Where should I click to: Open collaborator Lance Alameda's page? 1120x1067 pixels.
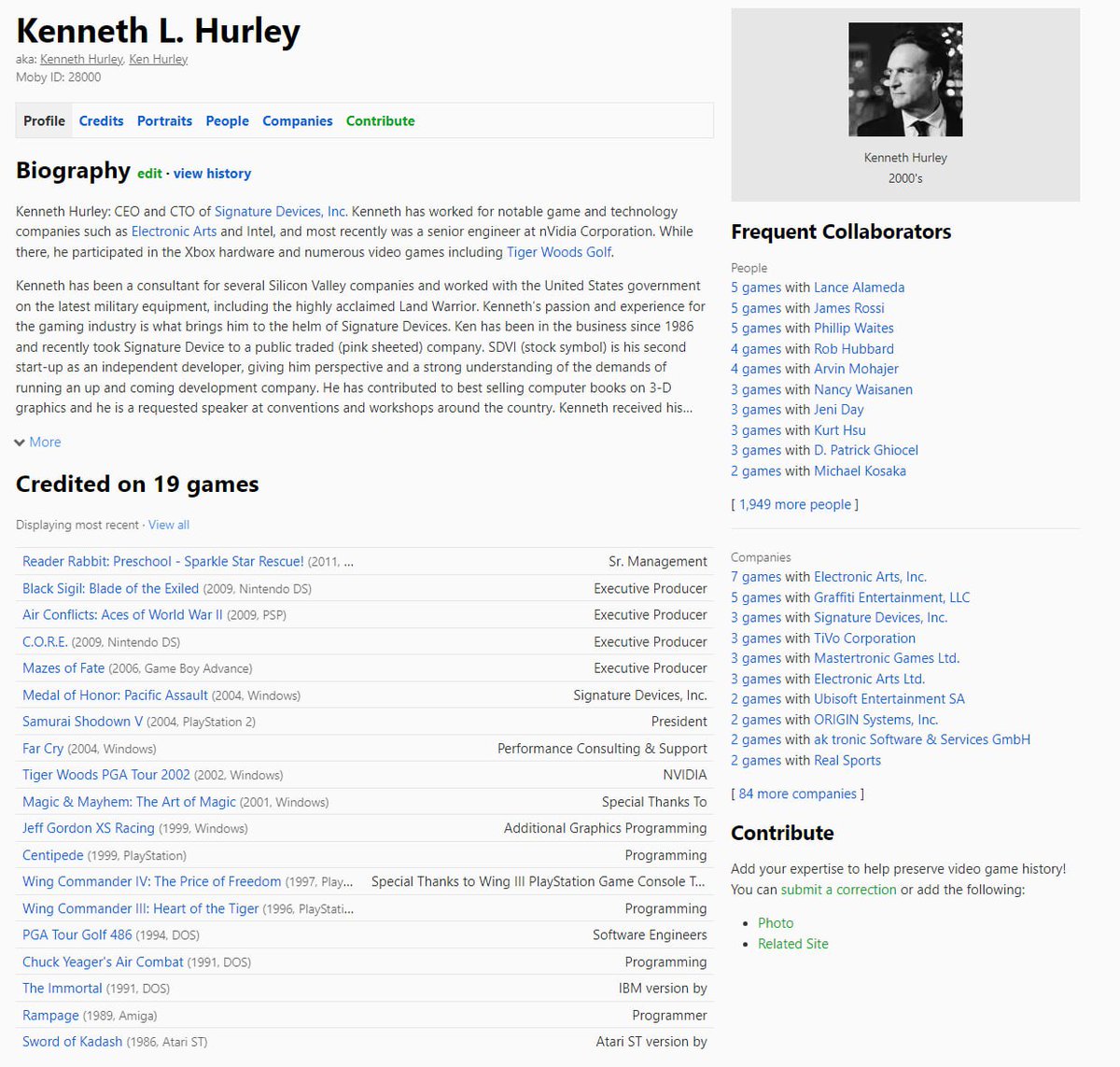pyautogui.click(x=859, y=288)
